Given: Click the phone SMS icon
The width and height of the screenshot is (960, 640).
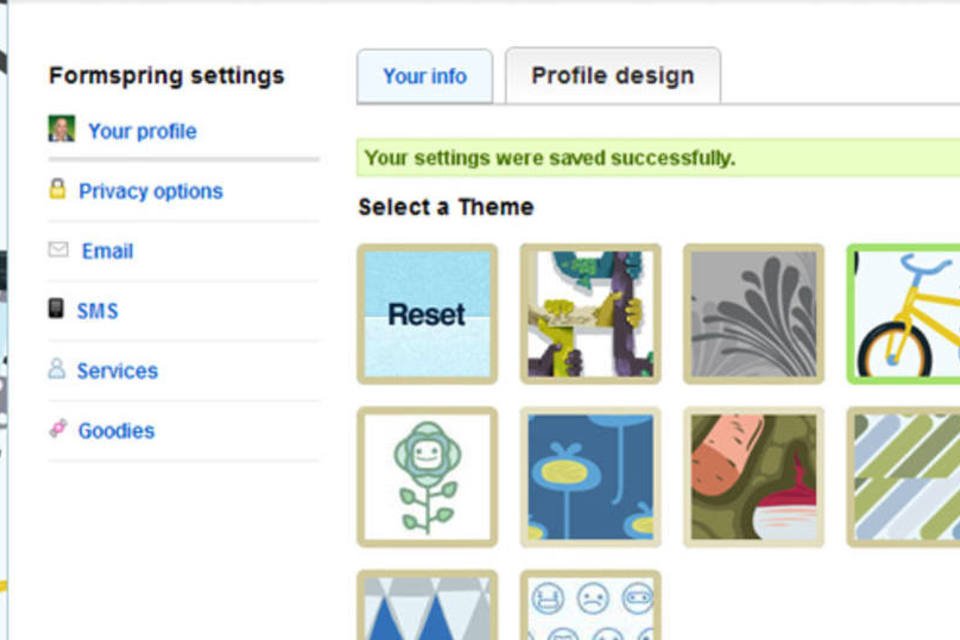Looking at the screenshot, I should (x=56, y=309).
